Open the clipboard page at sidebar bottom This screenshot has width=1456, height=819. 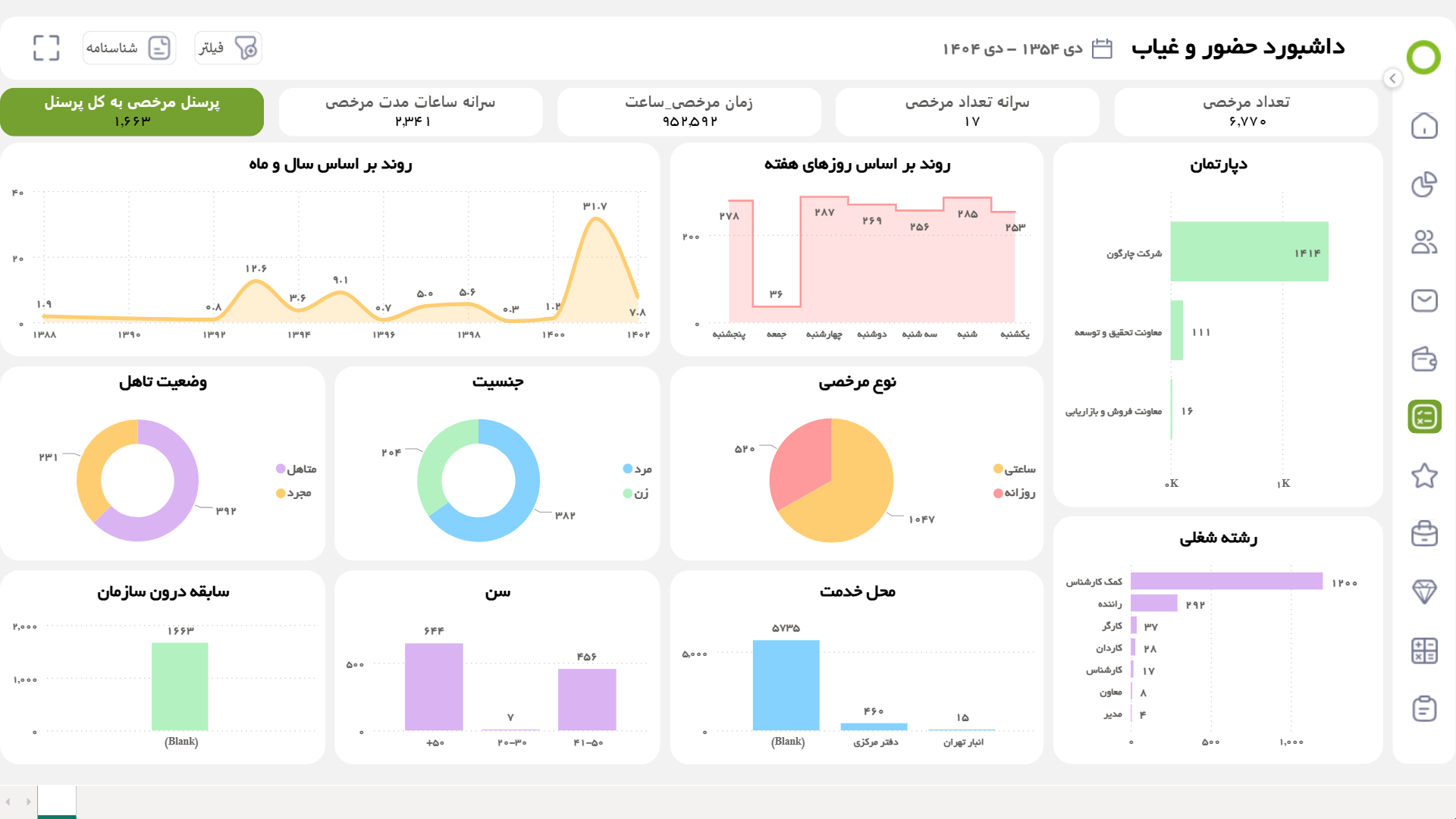tap(1426, 708)
